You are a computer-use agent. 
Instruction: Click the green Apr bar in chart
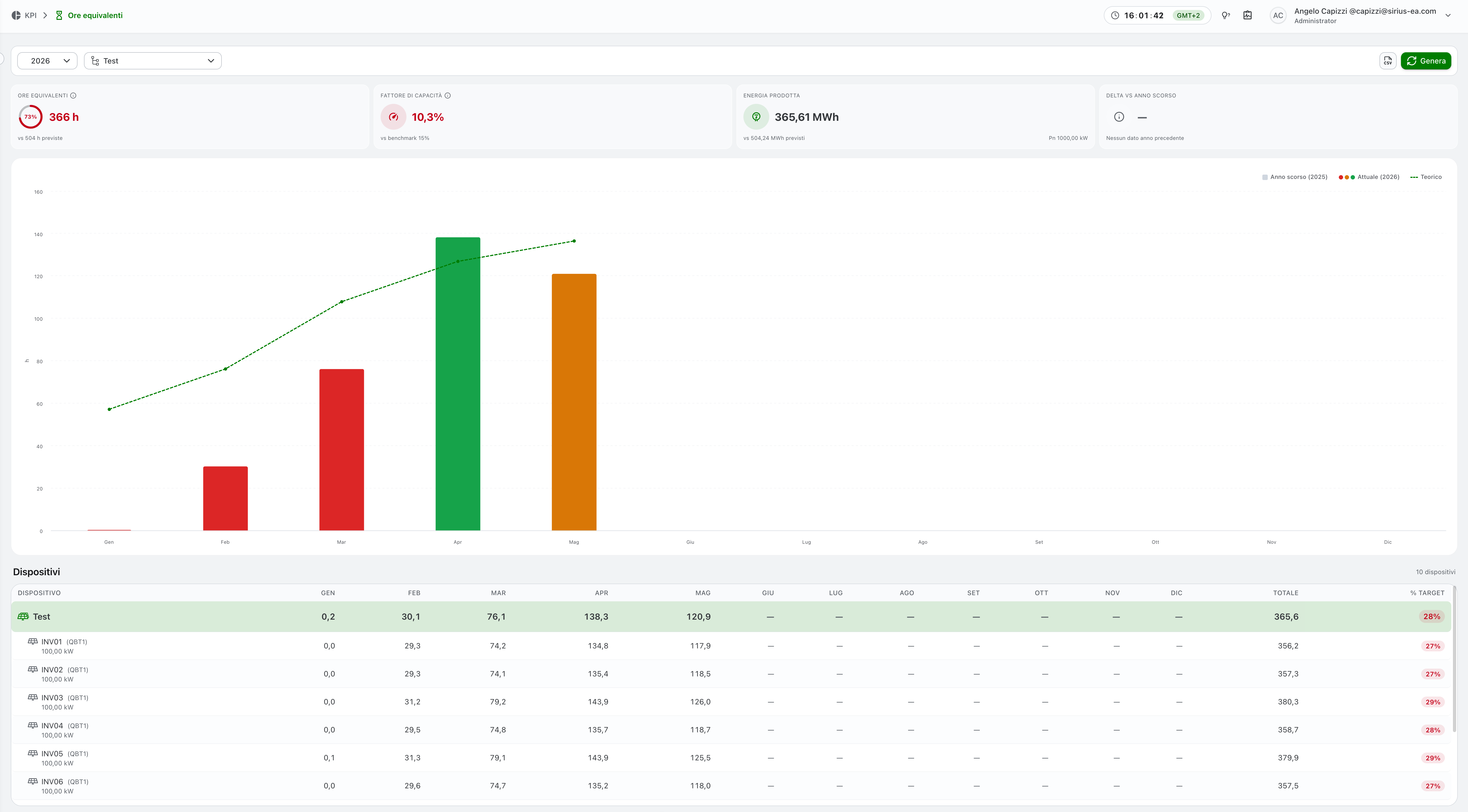click(458, 384)
